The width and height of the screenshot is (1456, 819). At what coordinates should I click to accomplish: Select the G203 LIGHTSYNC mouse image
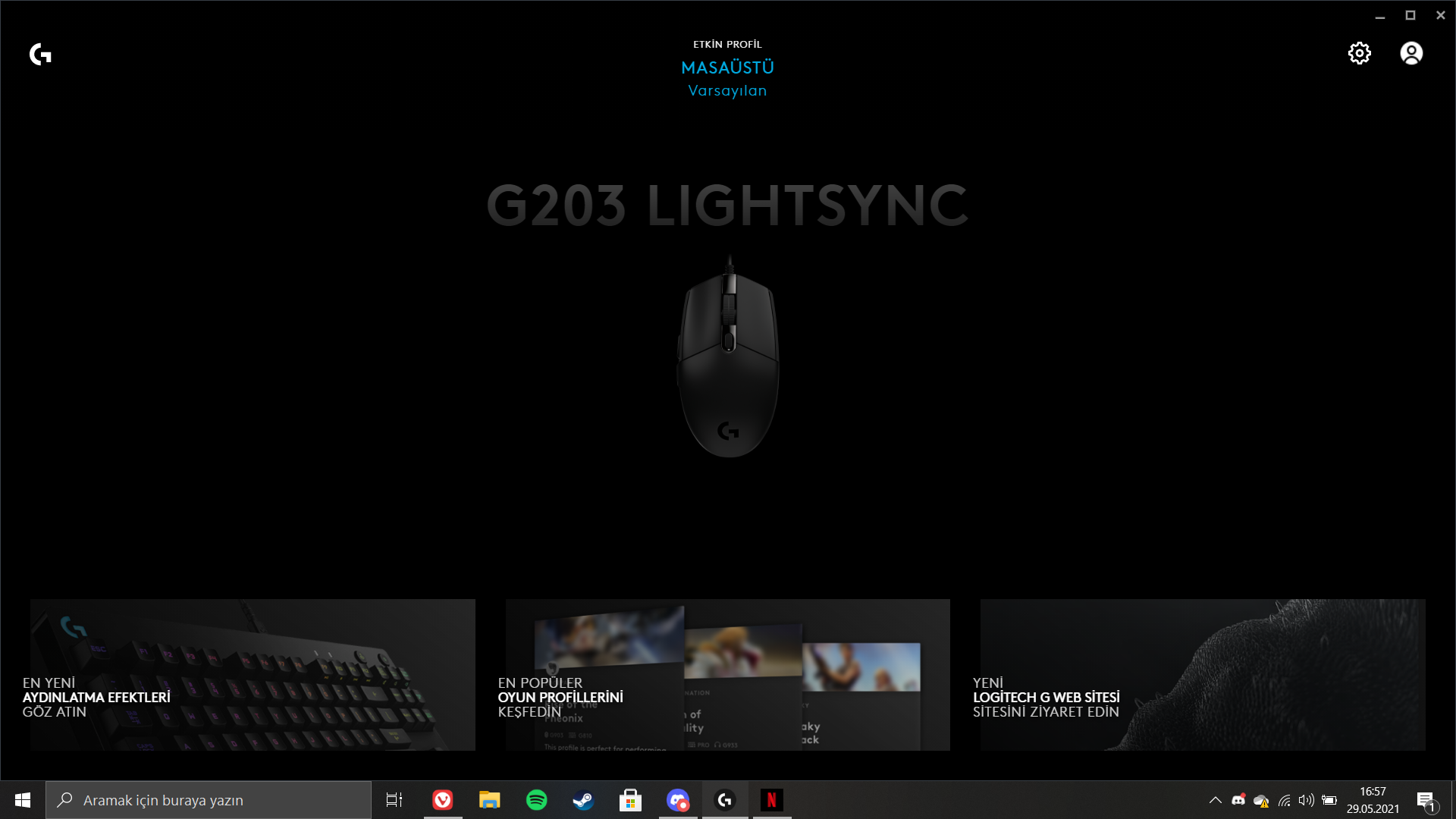click(x=728, y=358)
